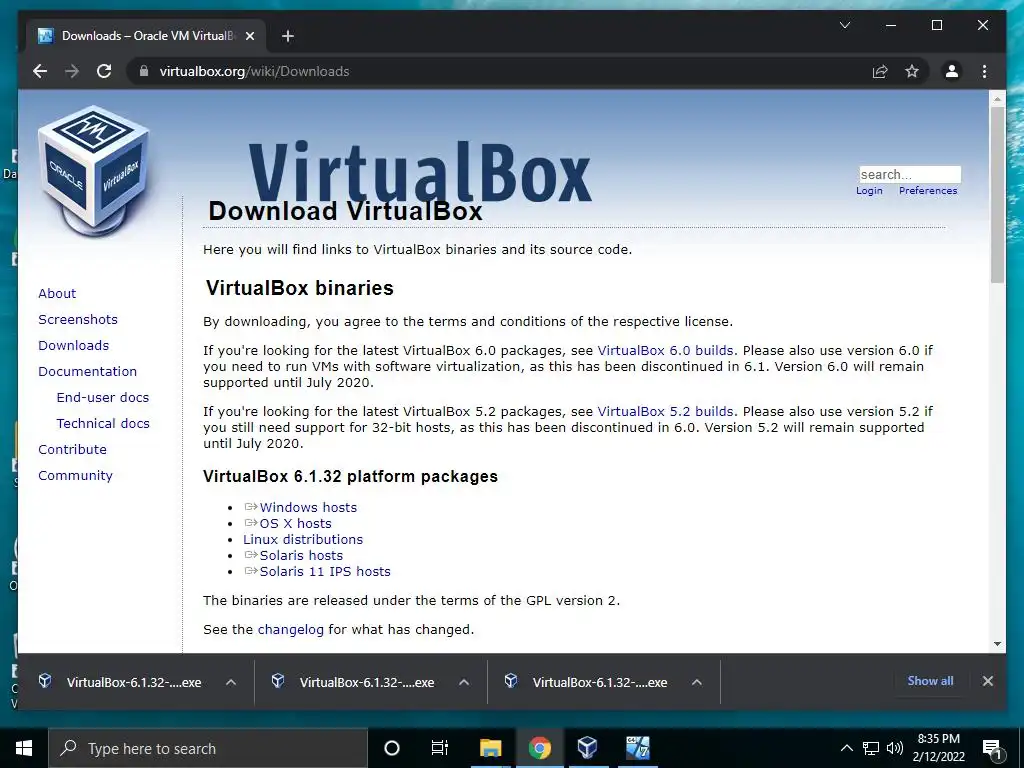1024x768 pixels.
Task: Open Chrome three-dot menu
Action: (x=984, y=71)
